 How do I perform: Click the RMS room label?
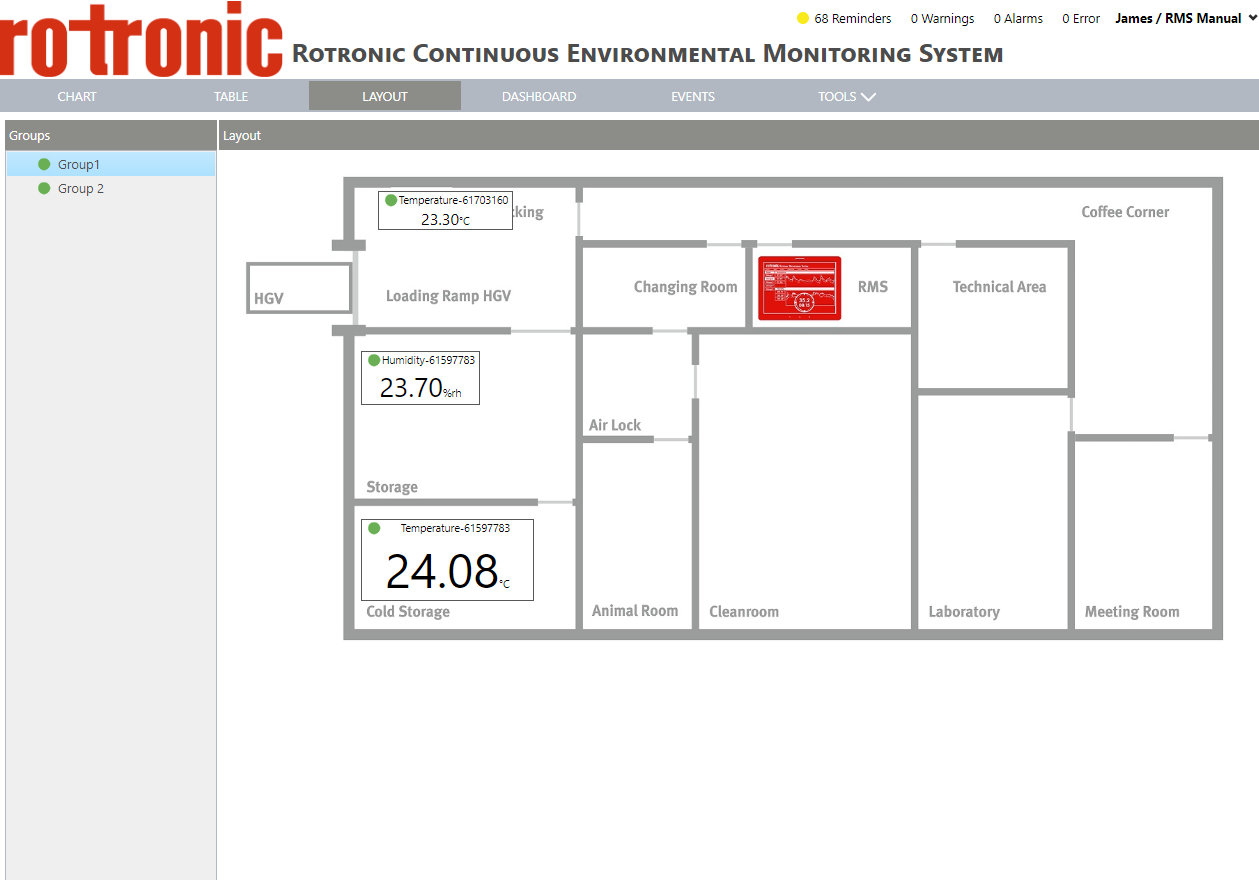(873, 287)
